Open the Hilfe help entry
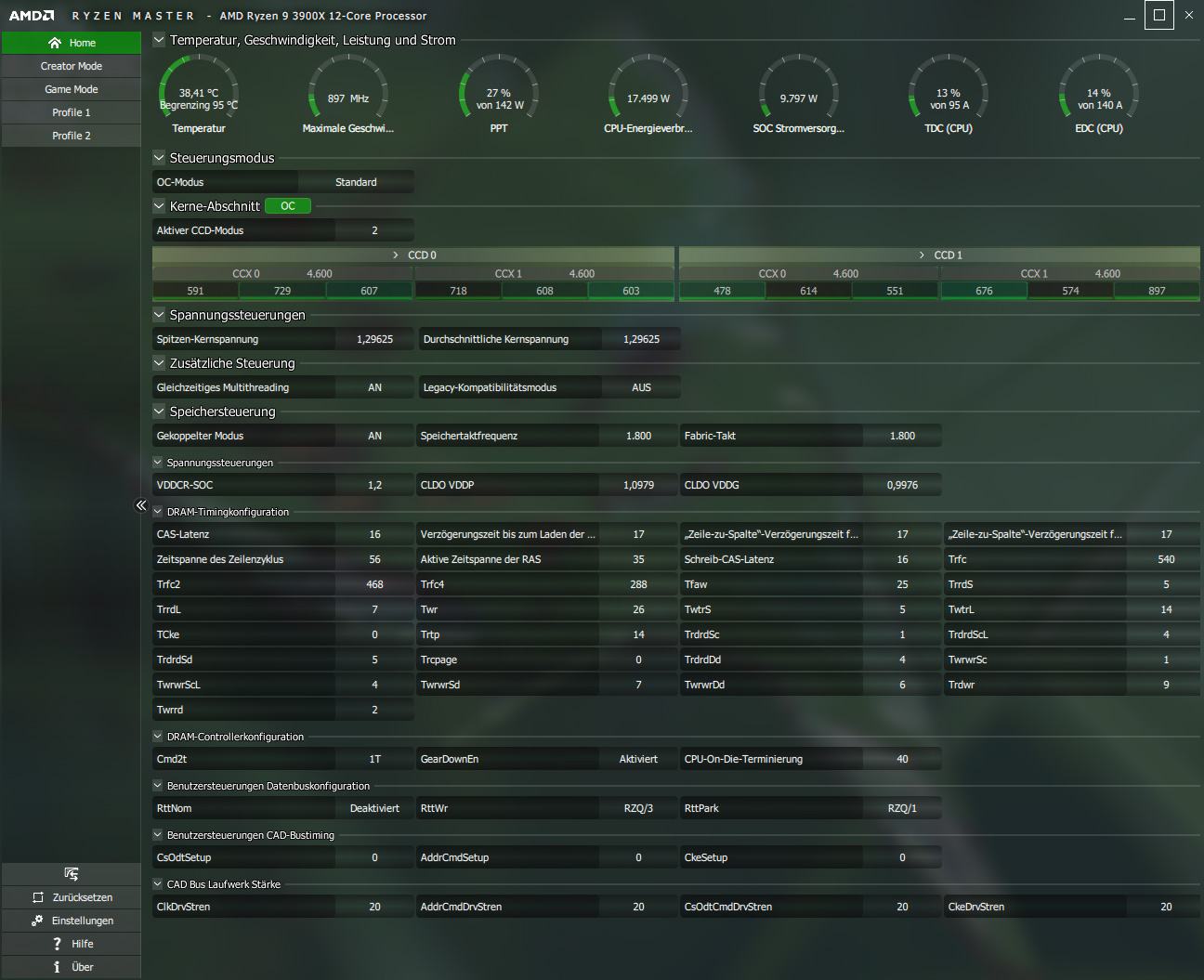Image resolution: width=1204 pixels, height=980 pixels. tap(72, 944)
